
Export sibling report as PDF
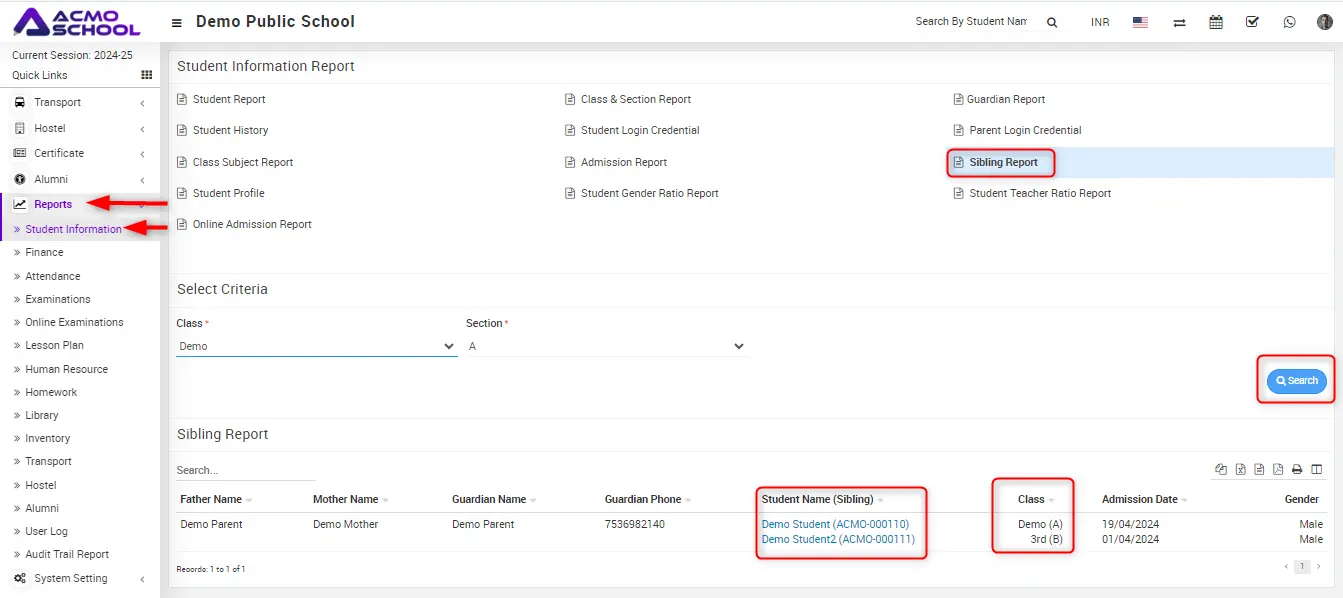1278,469
